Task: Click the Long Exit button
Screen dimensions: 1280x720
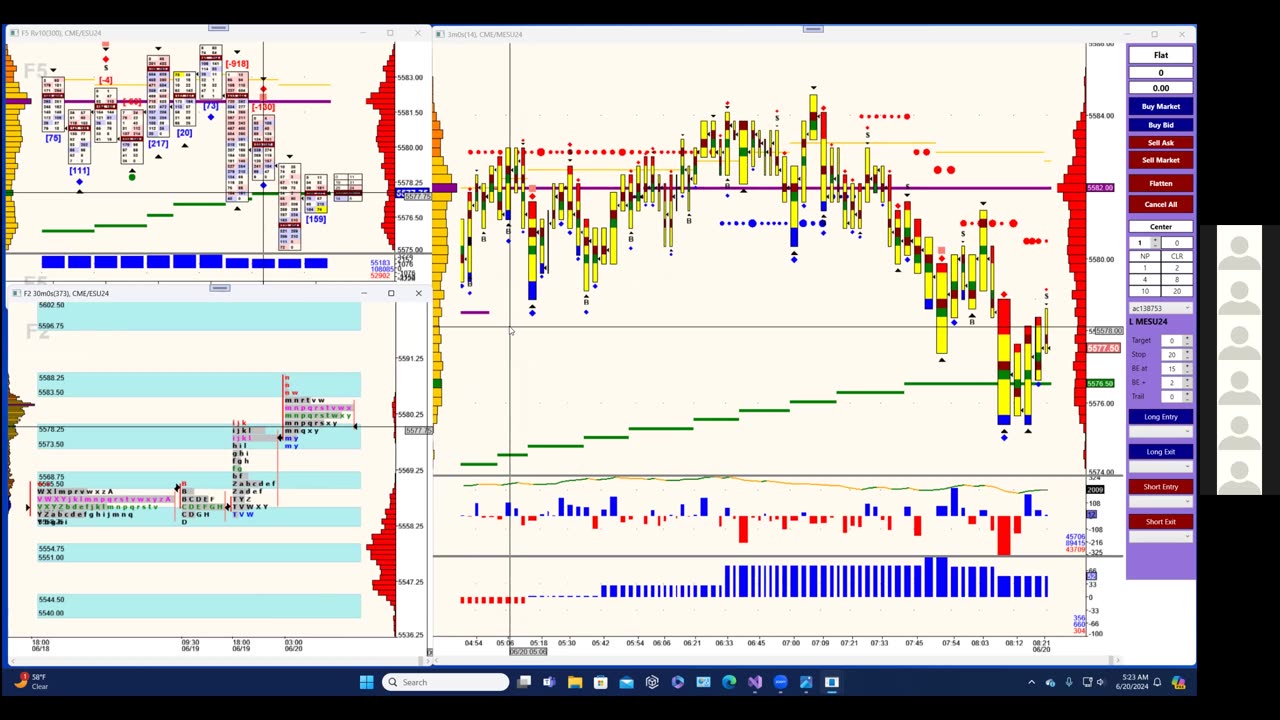Action: coord(1160,452)
